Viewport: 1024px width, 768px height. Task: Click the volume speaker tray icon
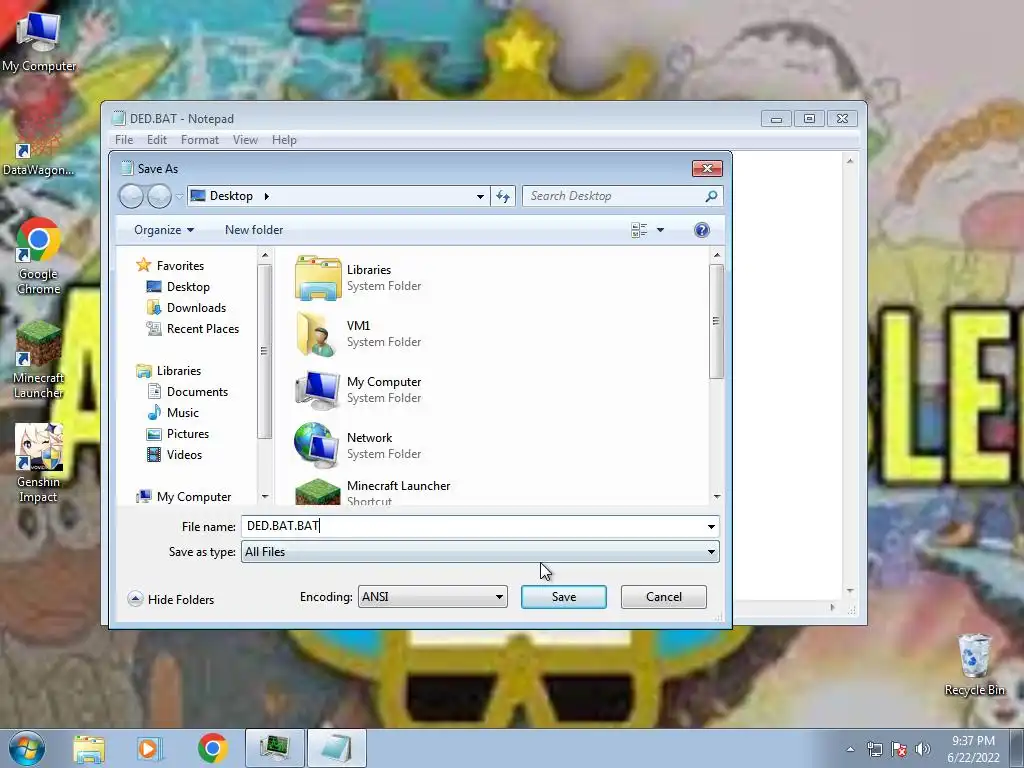[x=923, y=749]
